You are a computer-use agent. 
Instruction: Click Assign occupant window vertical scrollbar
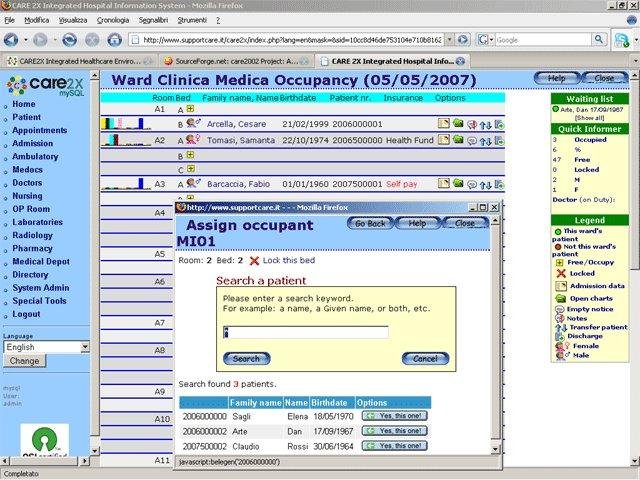(496, 335)
